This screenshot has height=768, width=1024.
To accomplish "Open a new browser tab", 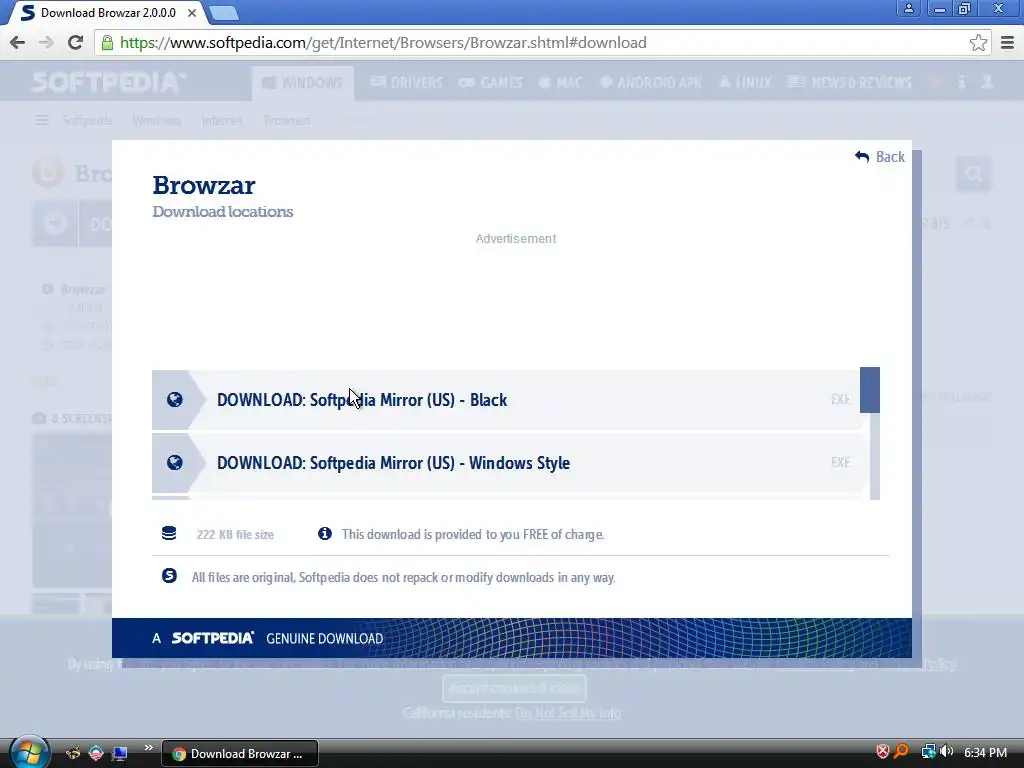I will pos(225,12).
